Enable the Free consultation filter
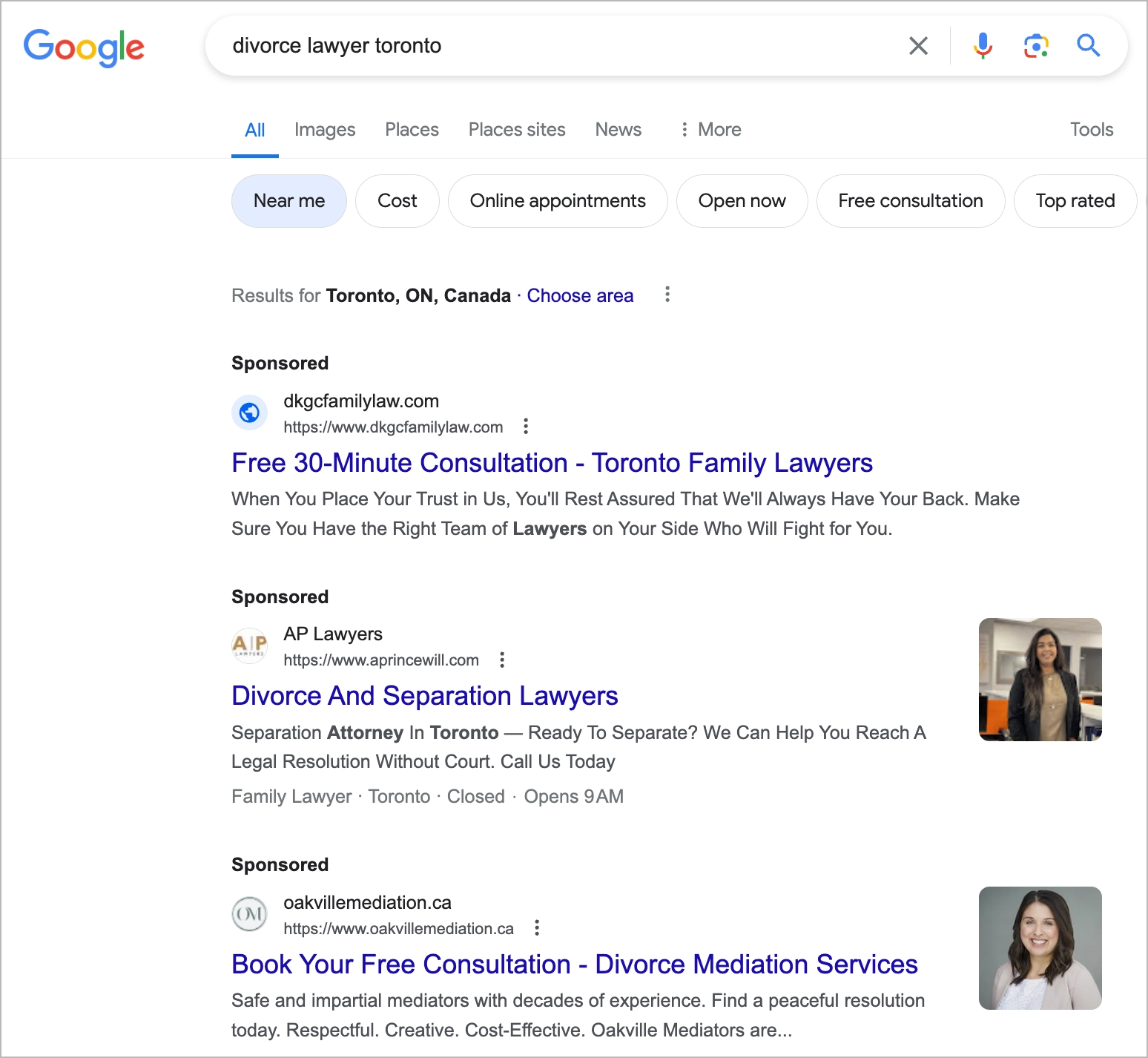This screenshot has height=1058, width=1148. (911, 200)
